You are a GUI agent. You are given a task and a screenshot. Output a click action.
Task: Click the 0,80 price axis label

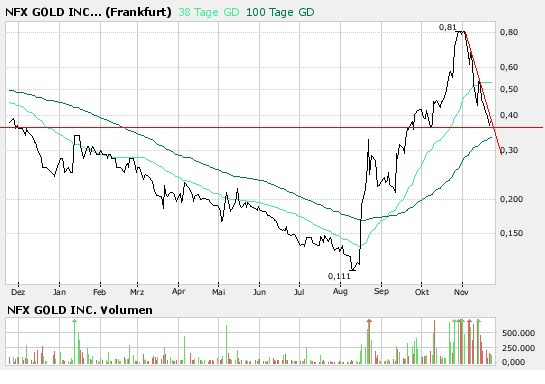pyautogui.click(x=509, y=32)
